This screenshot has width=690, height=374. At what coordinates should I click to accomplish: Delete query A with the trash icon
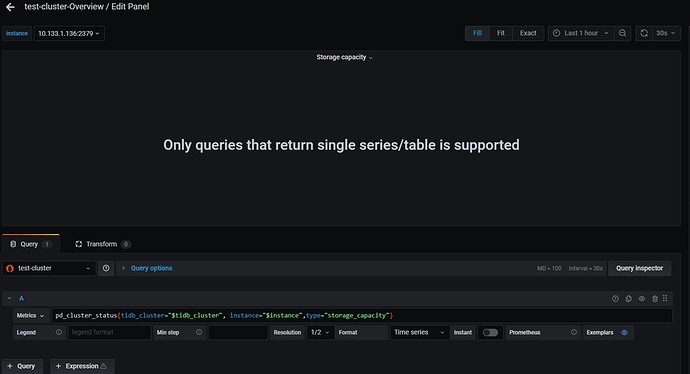click(655, 299)
